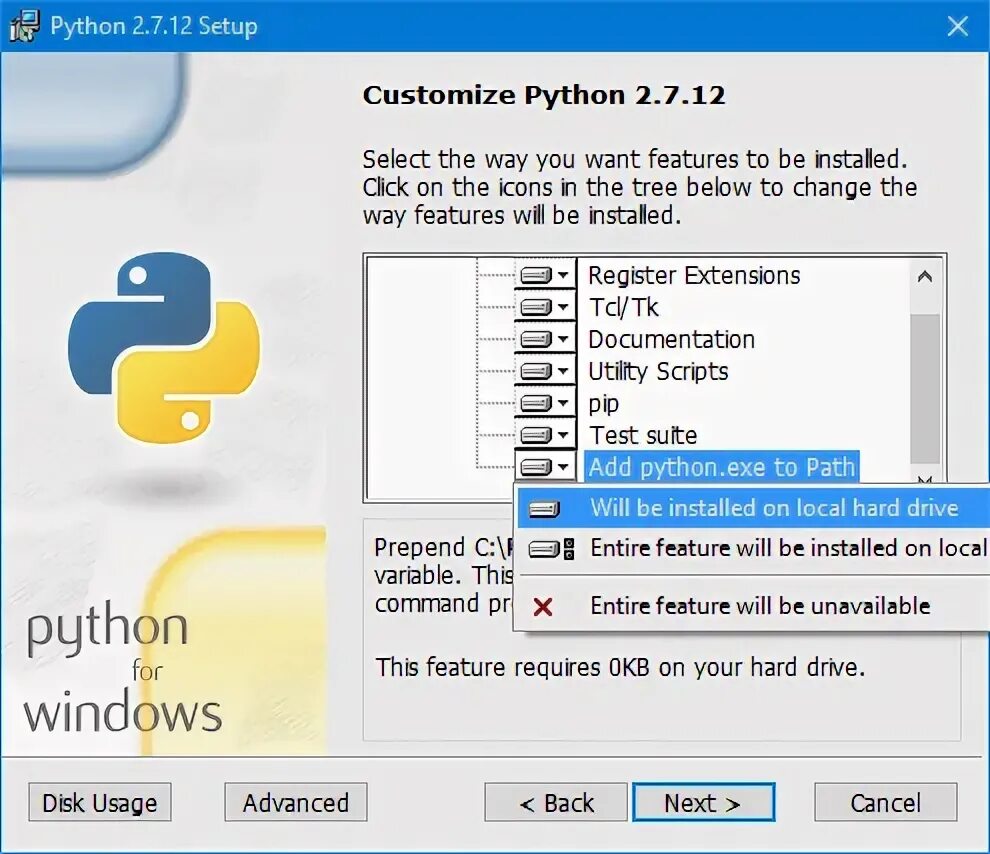990x854 pixels.
Task: Open install-state dropdown for pip
Action: tap(545, 403)
